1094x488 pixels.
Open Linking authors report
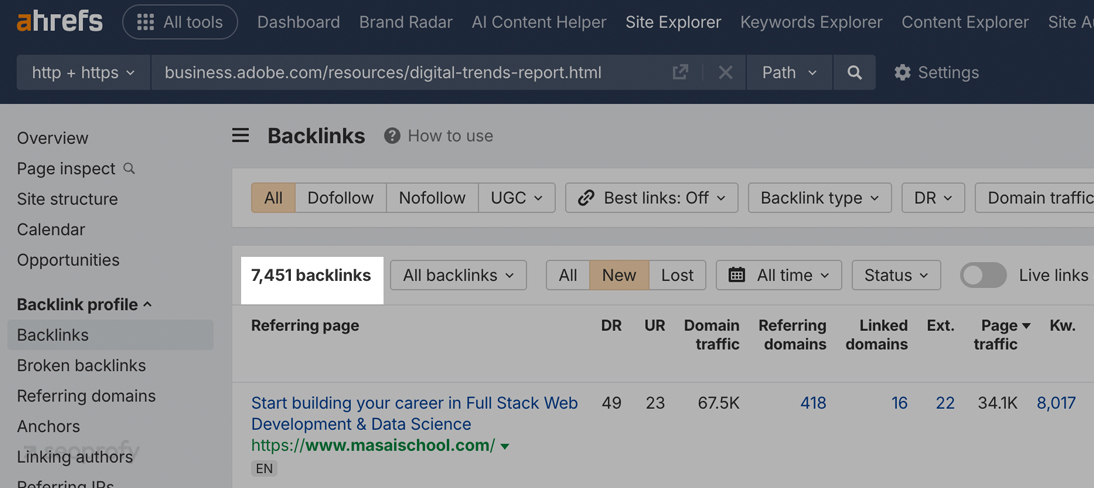tap(75, 457)
